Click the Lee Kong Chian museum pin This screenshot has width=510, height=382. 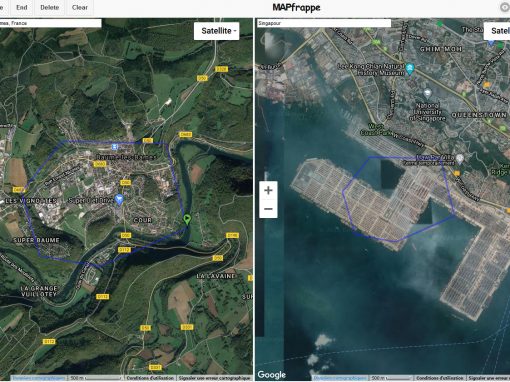[410, 69]
